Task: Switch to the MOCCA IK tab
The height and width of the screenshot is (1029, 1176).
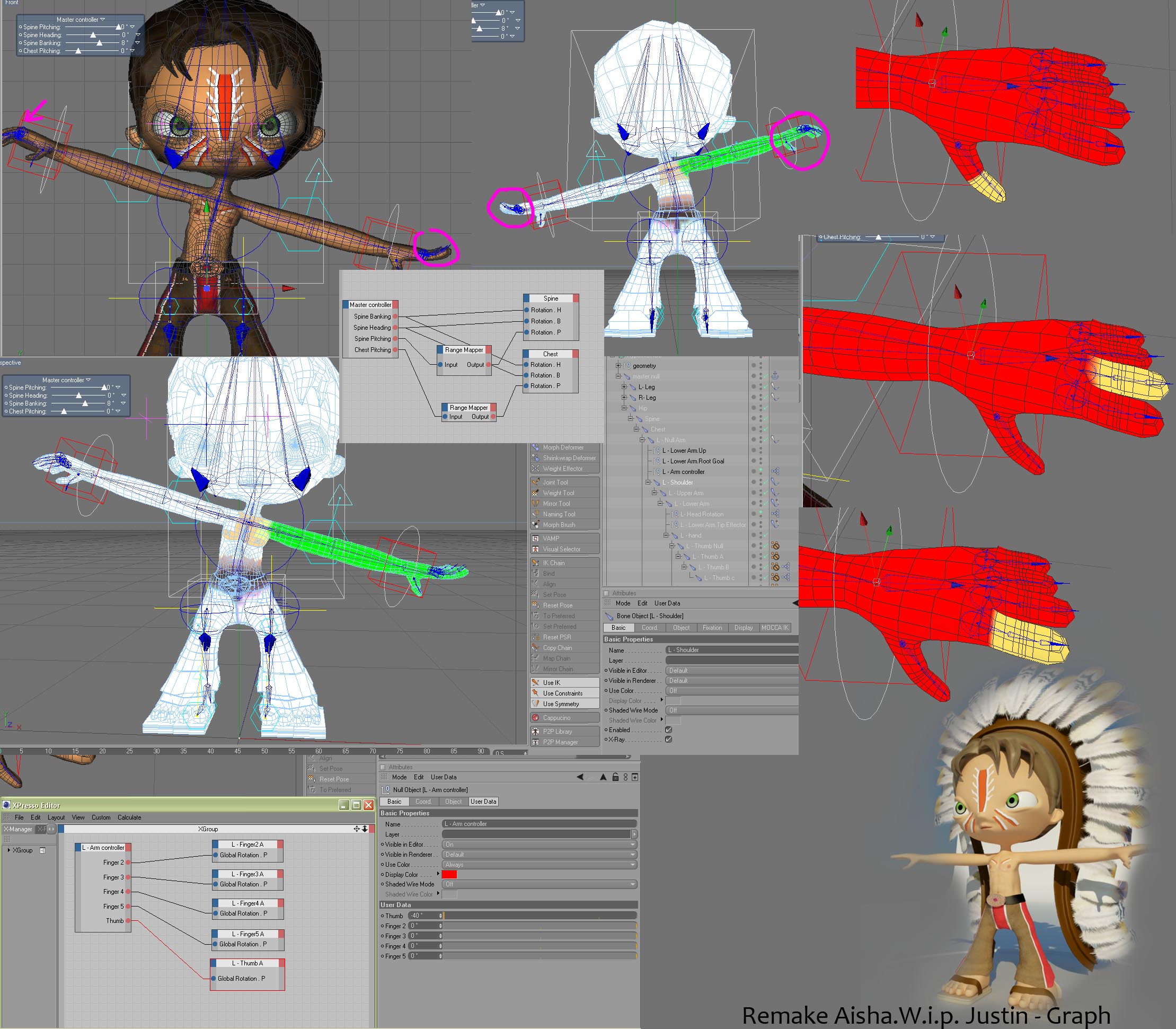Action: (775, 628)
